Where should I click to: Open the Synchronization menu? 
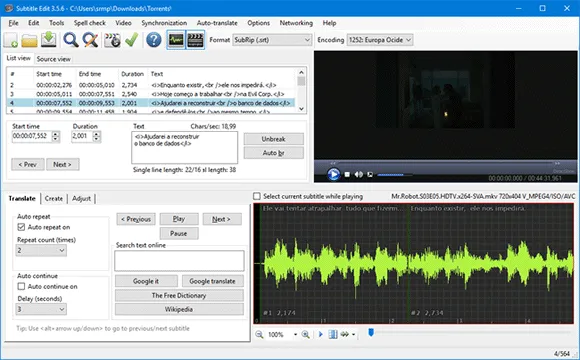point(164,23)
